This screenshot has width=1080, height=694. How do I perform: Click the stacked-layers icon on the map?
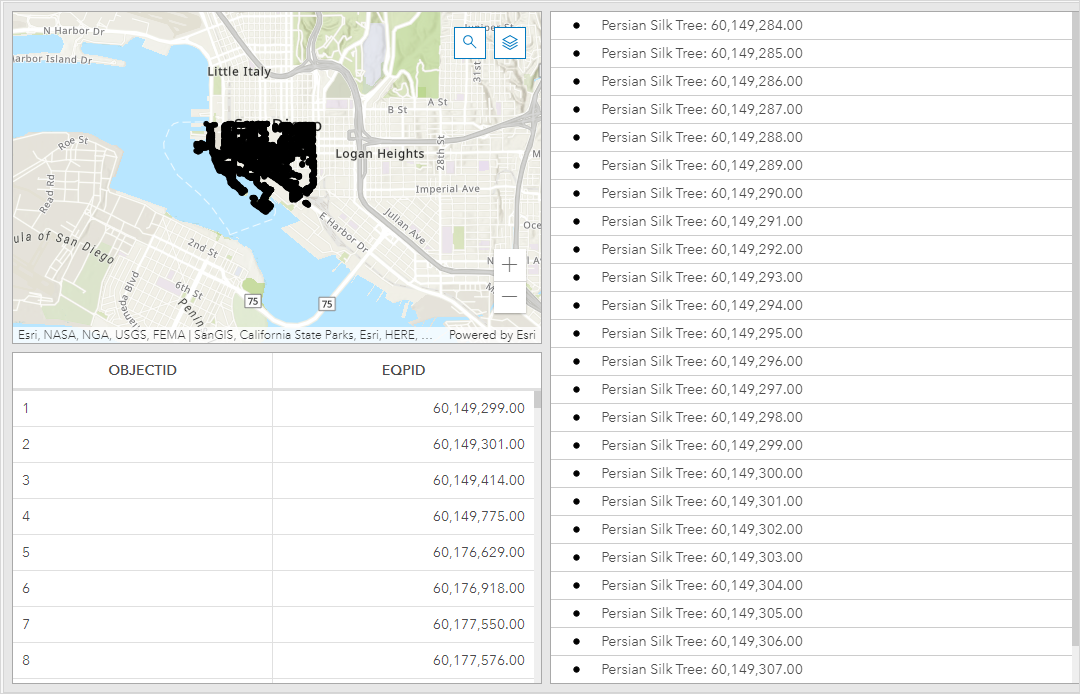509,43
